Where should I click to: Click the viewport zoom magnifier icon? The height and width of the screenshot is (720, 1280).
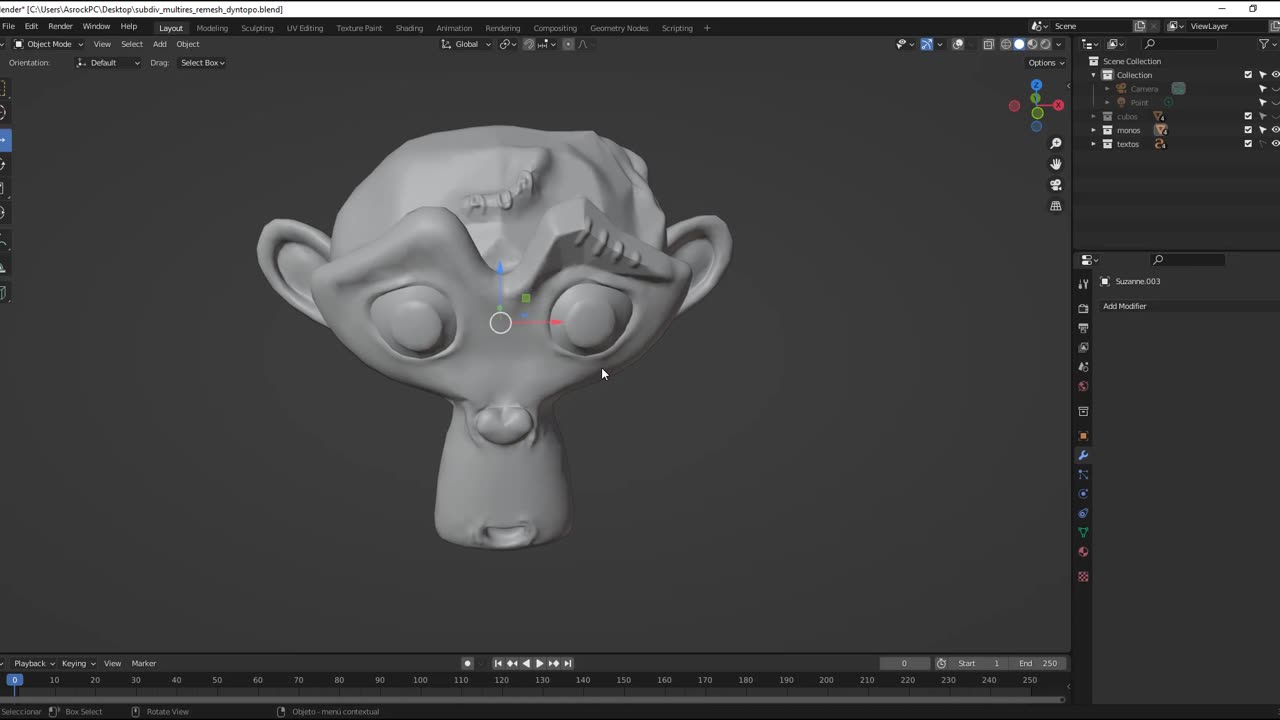tap(1055, 144)
